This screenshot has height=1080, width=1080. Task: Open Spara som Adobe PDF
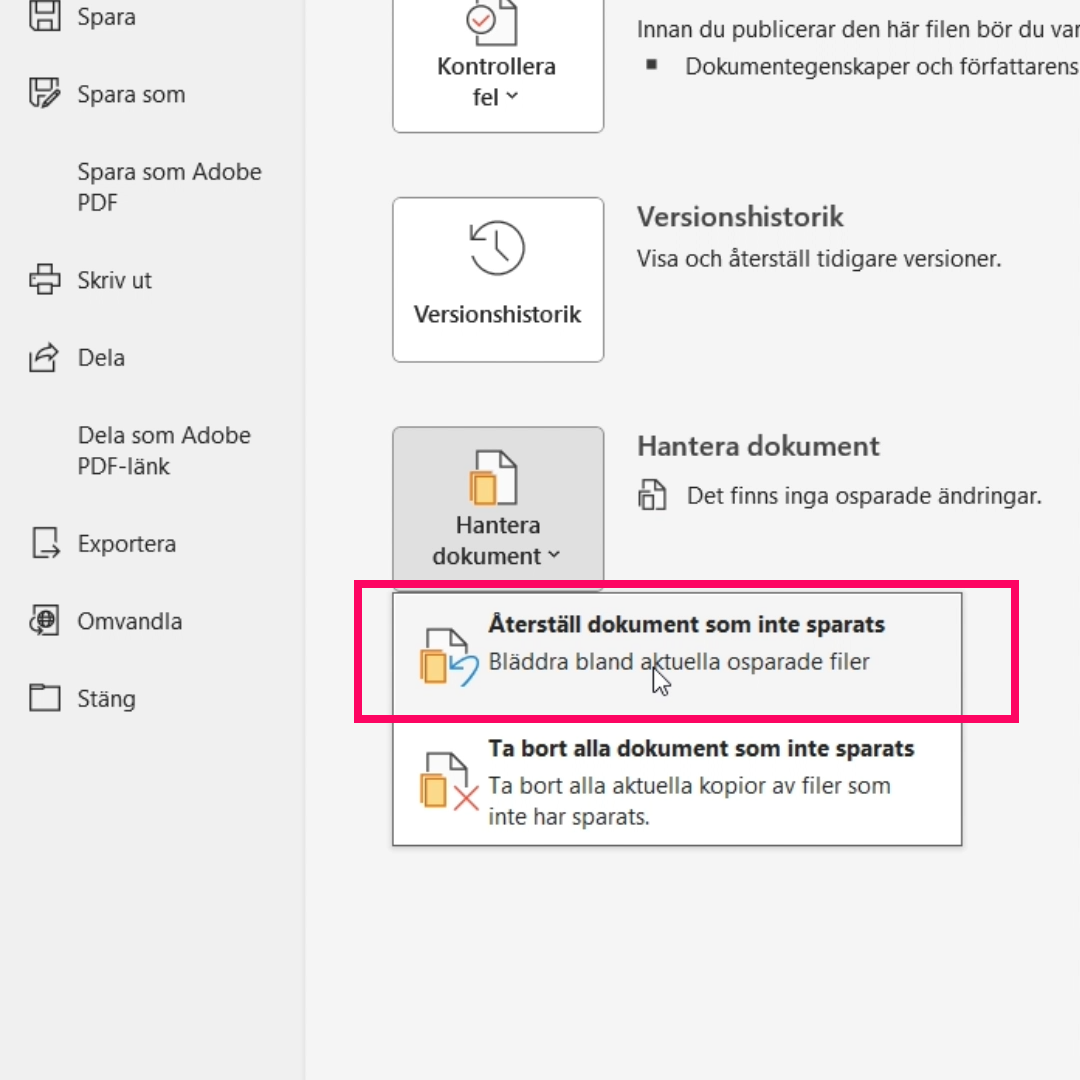point(169,187)
